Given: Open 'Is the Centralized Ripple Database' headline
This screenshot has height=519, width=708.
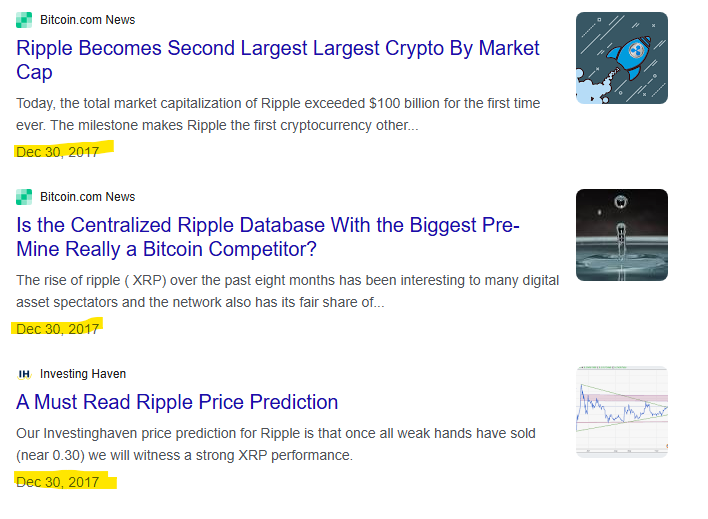Looking at the screenshot, I should (x=268, y=237).
